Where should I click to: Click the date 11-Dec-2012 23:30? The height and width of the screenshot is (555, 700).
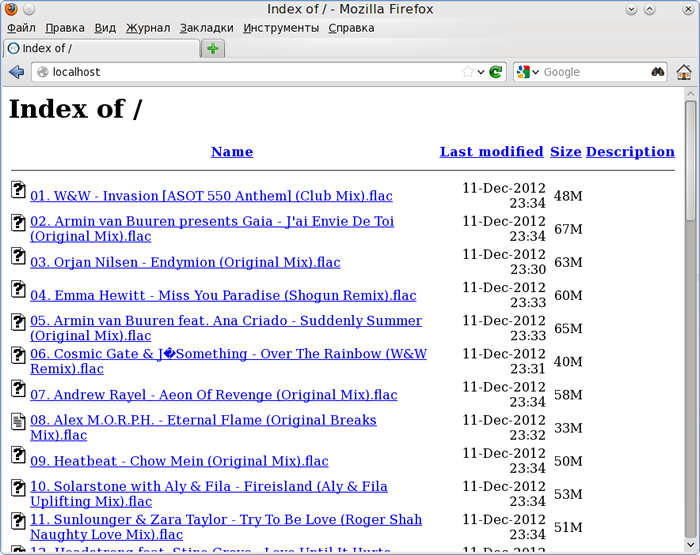coord(504,262)
